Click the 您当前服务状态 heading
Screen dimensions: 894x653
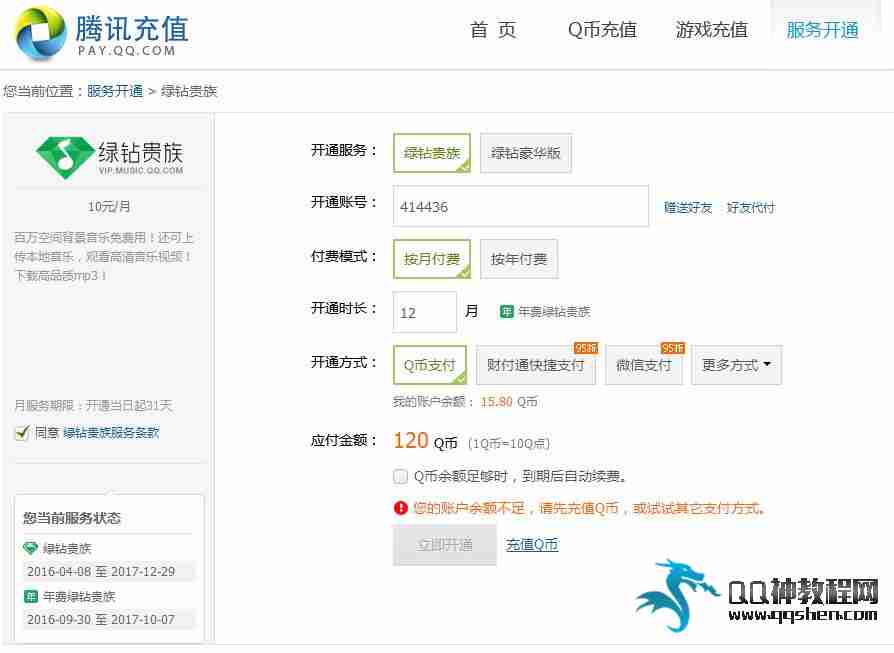coord(72,518)
